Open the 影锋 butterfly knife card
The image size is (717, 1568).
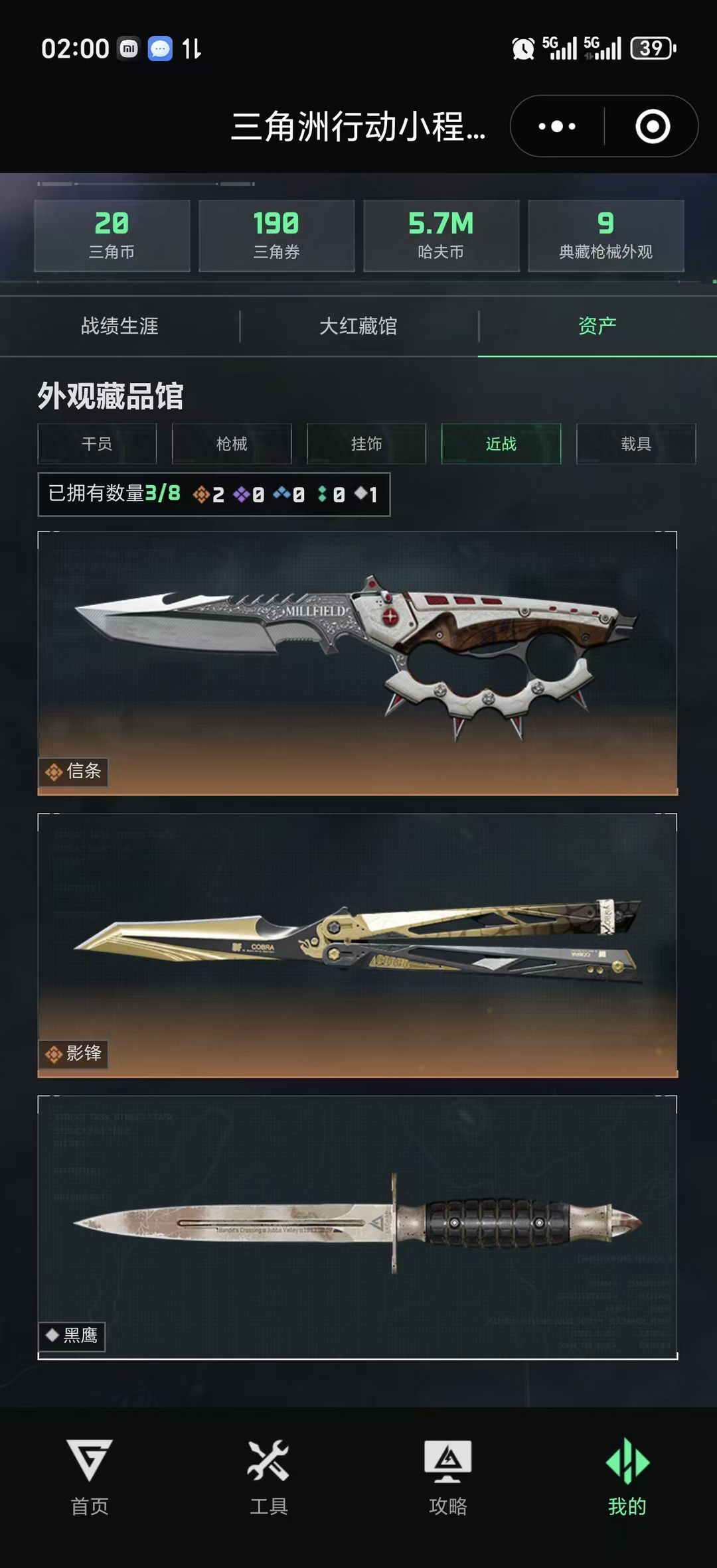(x=358, y=945)
